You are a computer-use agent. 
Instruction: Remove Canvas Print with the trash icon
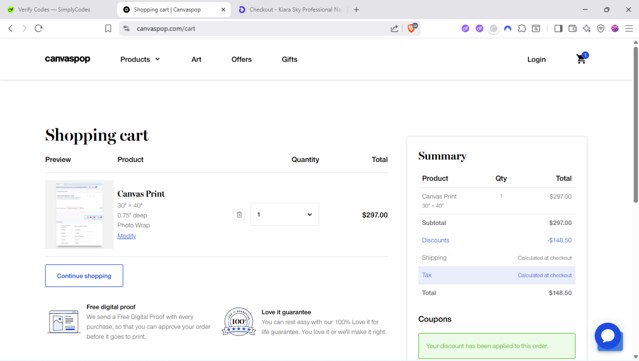point(239,215)
